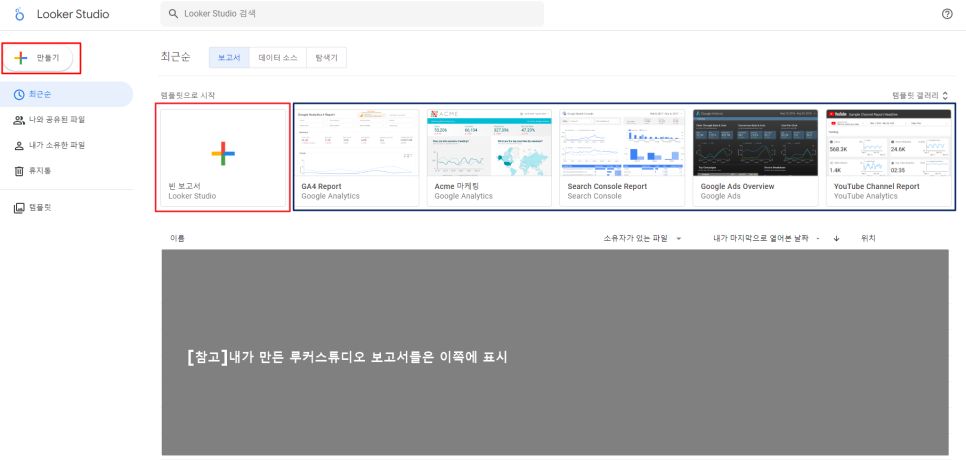
Task: Open the 내가 마지막으로 열어본 날짜 dropdown
Action: (x=766, y=238)
